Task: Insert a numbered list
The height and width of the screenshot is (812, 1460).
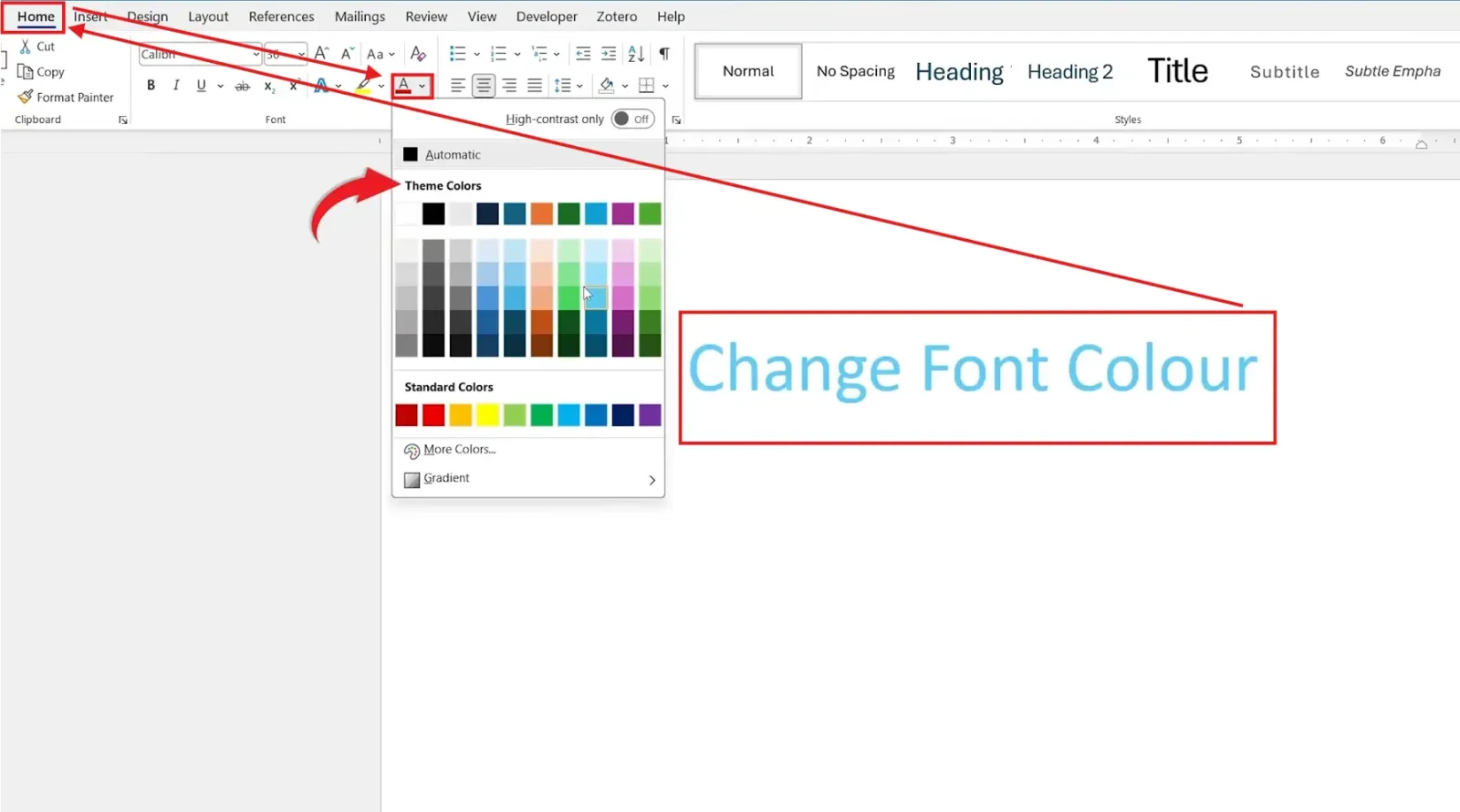Action: click(498, 54)
